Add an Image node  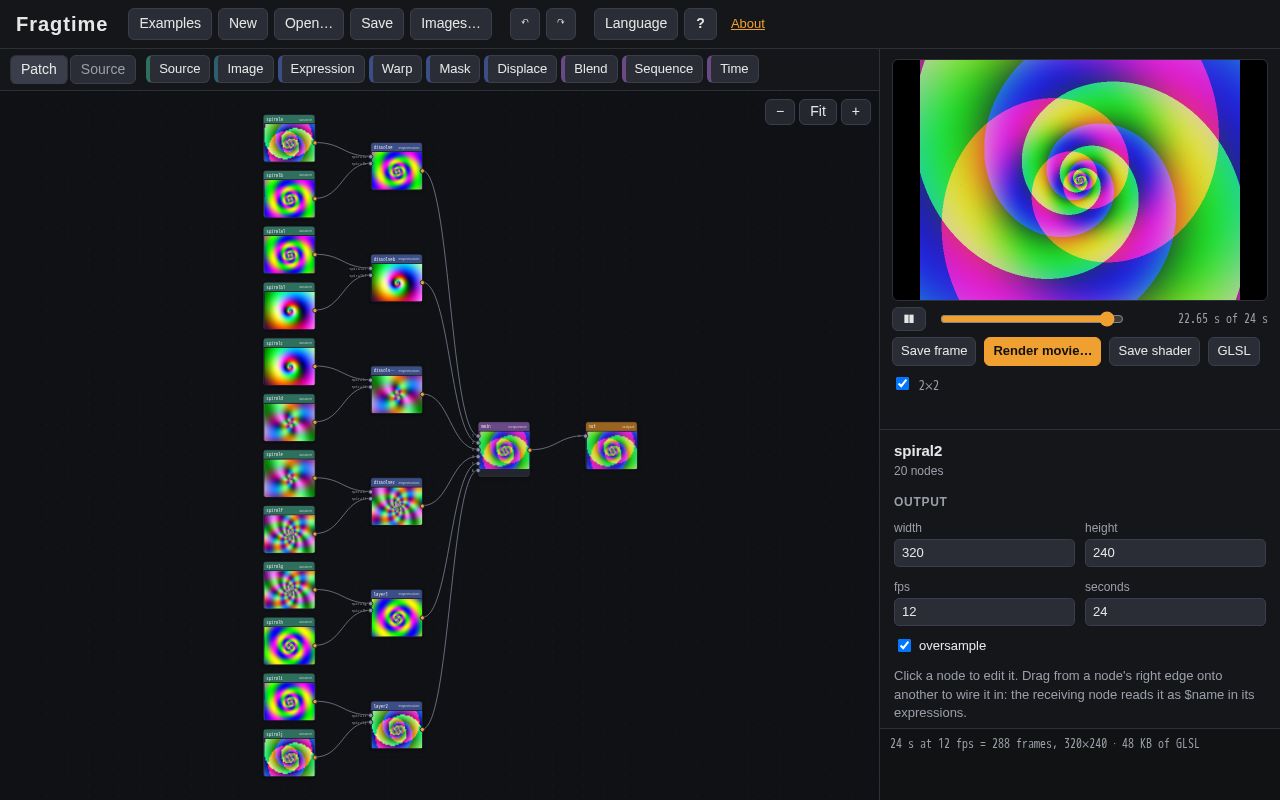244,69
